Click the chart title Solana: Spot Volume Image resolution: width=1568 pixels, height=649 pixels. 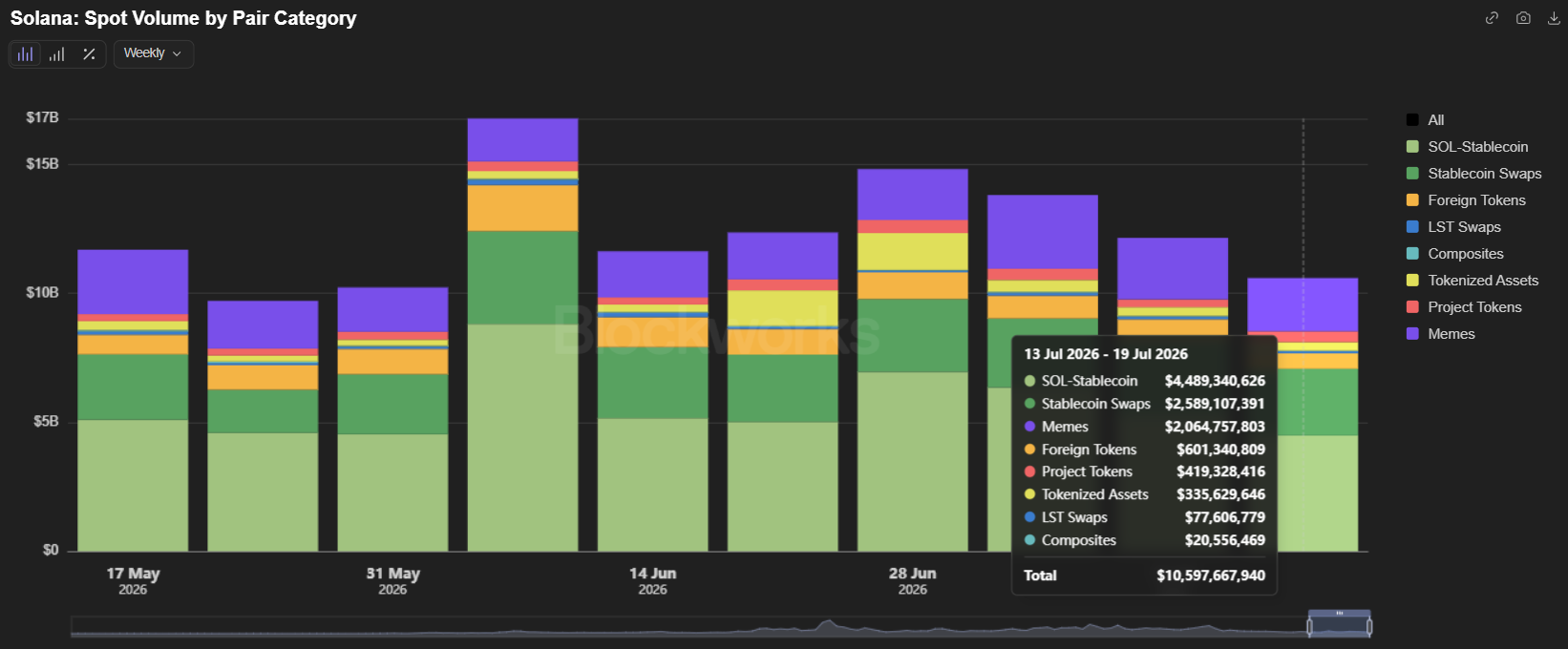(x=183, y=18)
